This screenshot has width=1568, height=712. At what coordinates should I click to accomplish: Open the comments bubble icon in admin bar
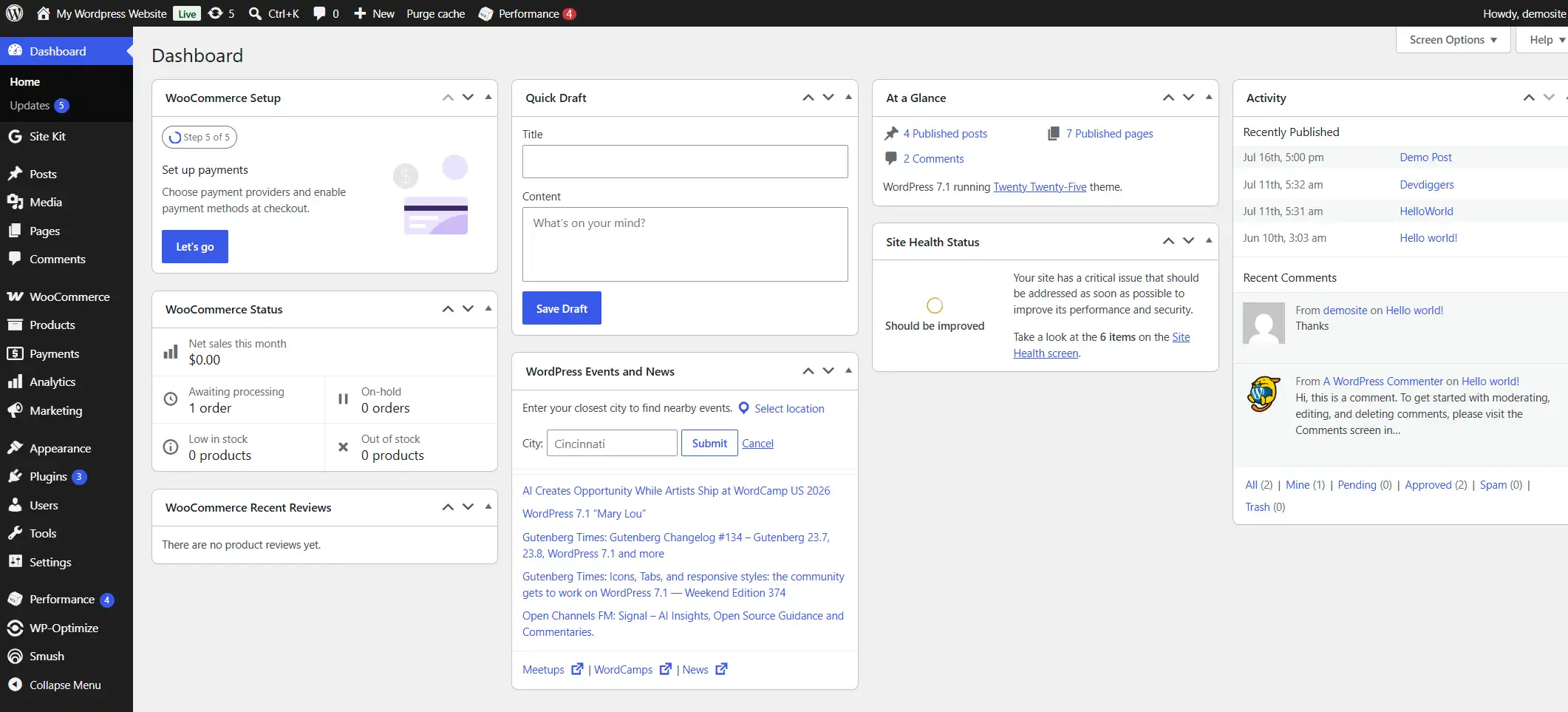(326, 13)
